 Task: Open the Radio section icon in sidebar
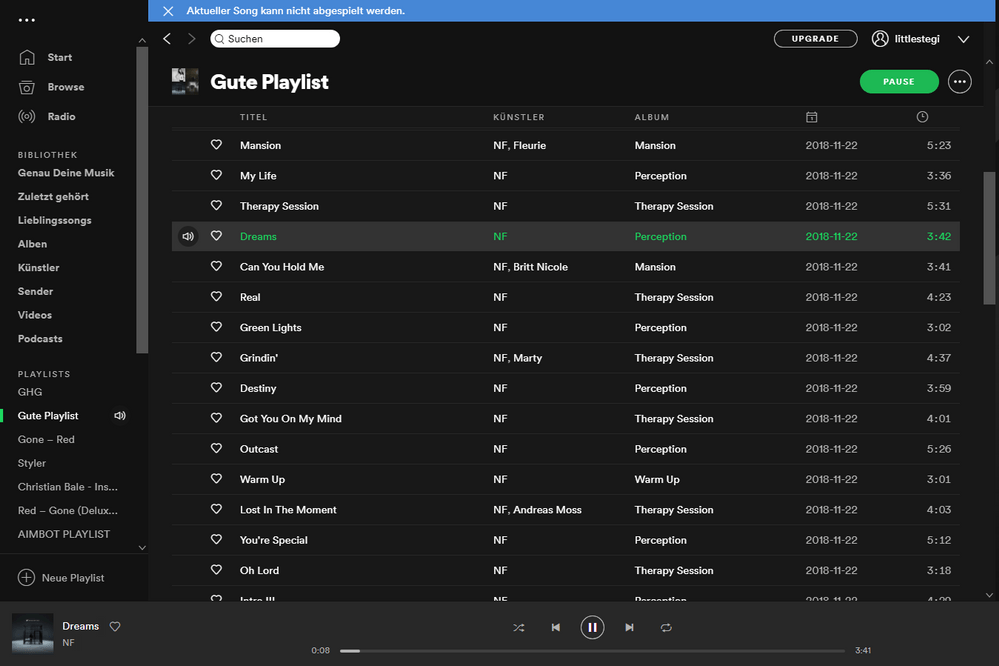coord(27,117)
